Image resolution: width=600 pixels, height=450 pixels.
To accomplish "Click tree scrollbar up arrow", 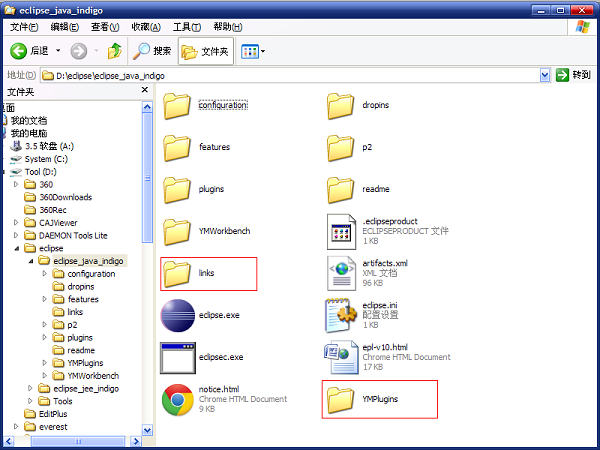I will point(147,107).
